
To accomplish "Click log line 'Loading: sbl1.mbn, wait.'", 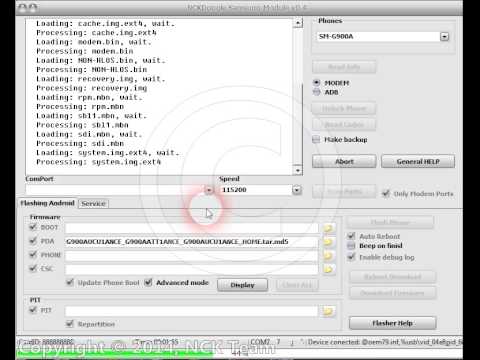I will coord(91,116).
